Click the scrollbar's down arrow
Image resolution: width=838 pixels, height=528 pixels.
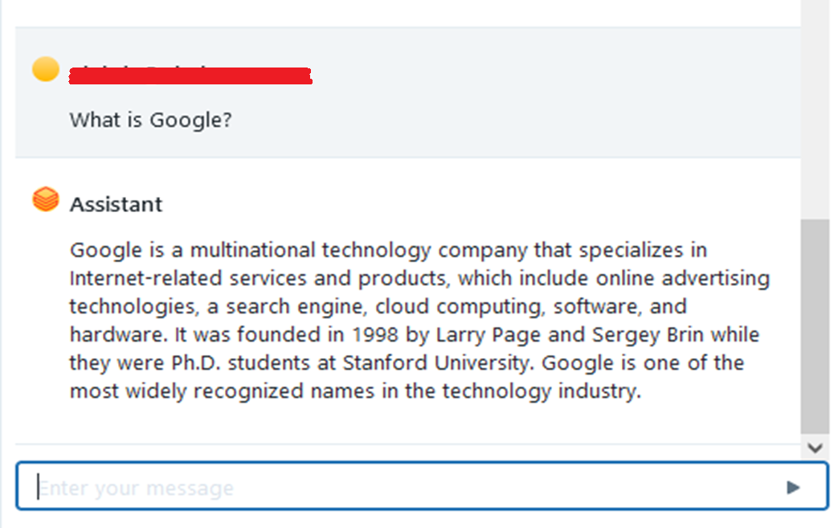click(815, 449)
